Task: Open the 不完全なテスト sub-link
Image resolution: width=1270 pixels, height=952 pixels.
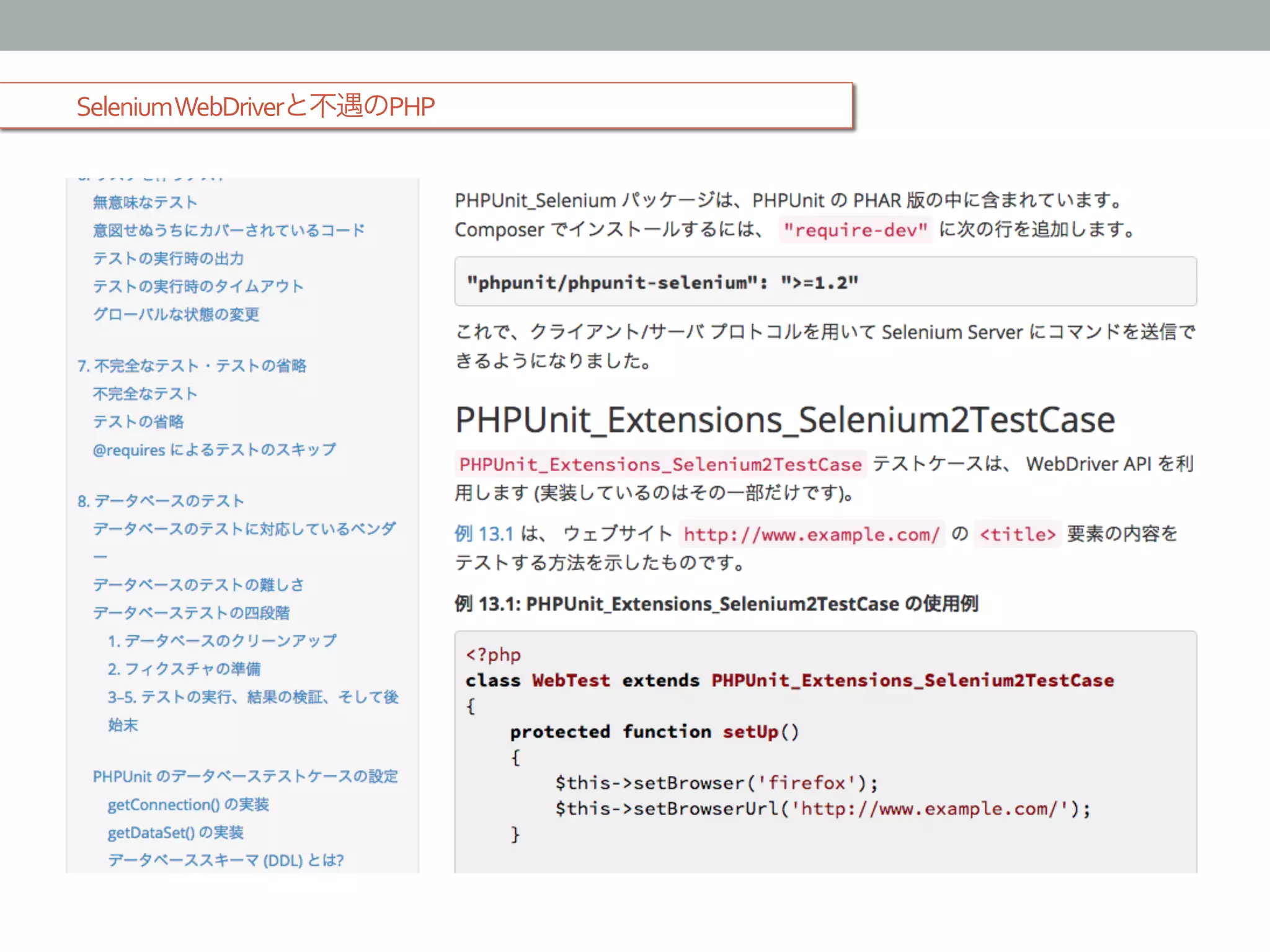Action: tap(145, 394)
